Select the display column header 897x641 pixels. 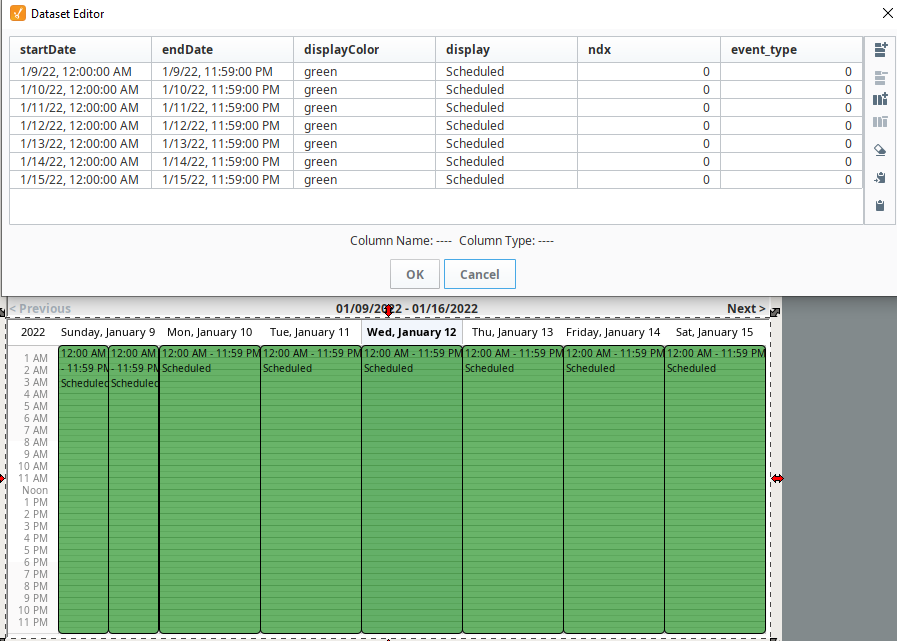coord(506,50)
